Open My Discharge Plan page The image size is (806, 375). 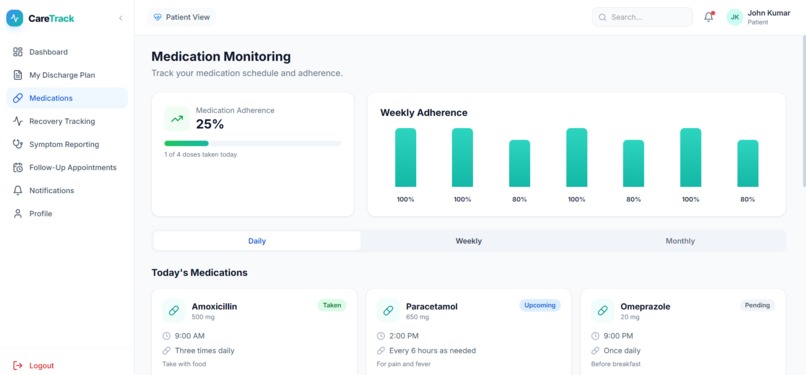point(67,75)
